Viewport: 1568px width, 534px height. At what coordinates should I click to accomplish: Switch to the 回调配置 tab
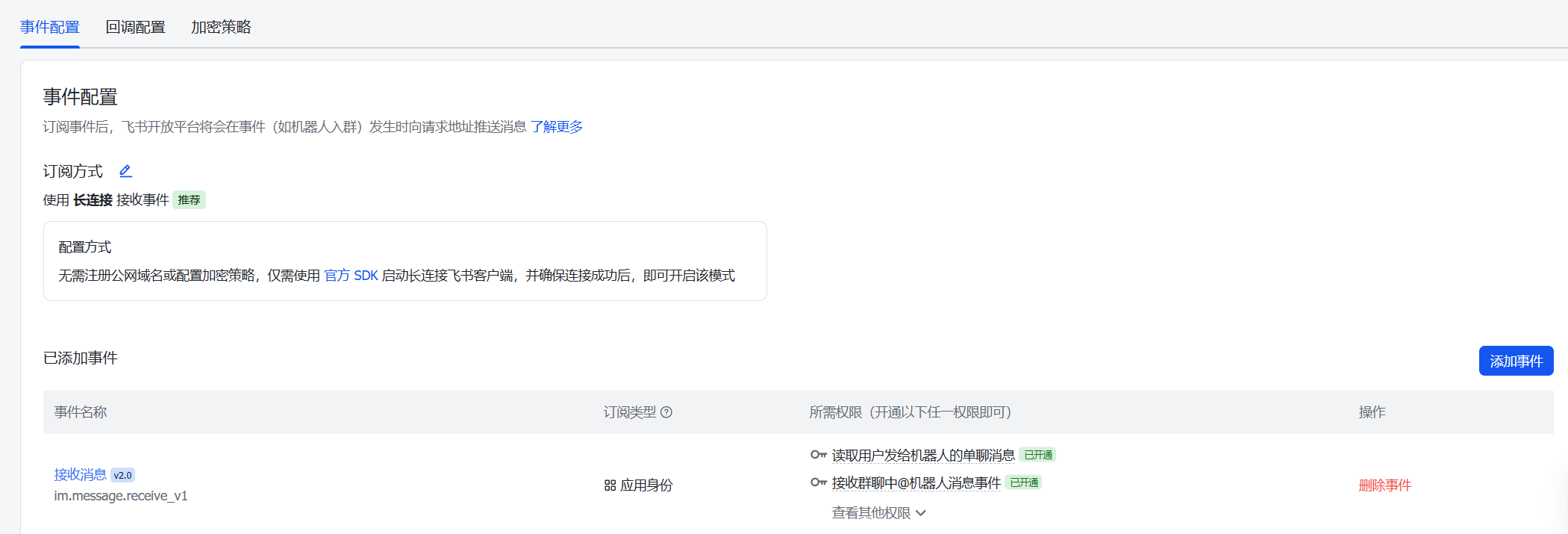pos(135,27)
